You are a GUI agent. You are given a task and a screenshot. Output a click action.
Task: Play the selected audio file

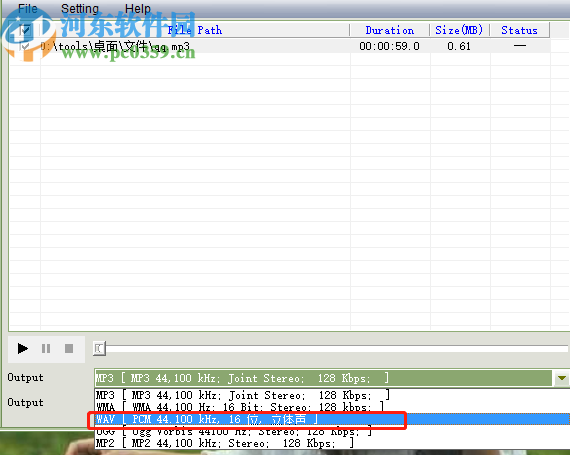pyautogui.click(x=23, y=349)
